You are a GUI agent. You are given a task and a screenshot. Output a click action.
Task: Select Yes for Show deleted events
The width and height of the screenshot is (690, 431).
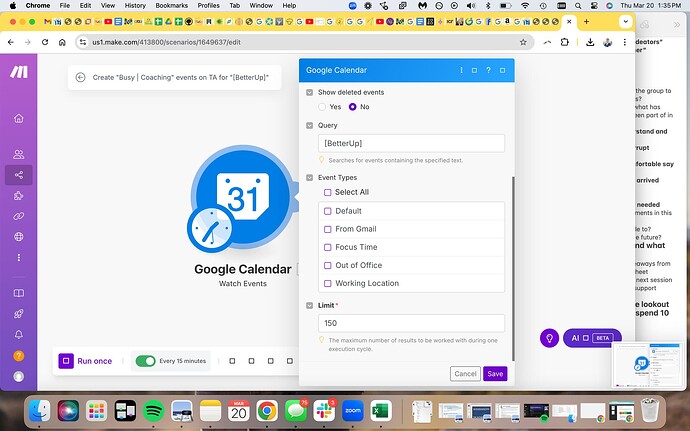pos(322,107)
